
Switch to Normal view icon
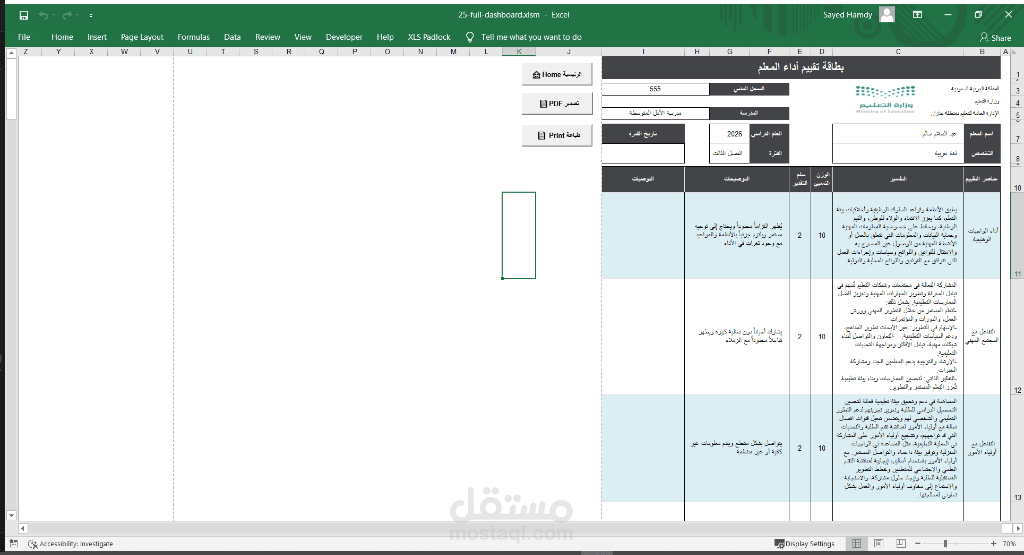point(856,543)
